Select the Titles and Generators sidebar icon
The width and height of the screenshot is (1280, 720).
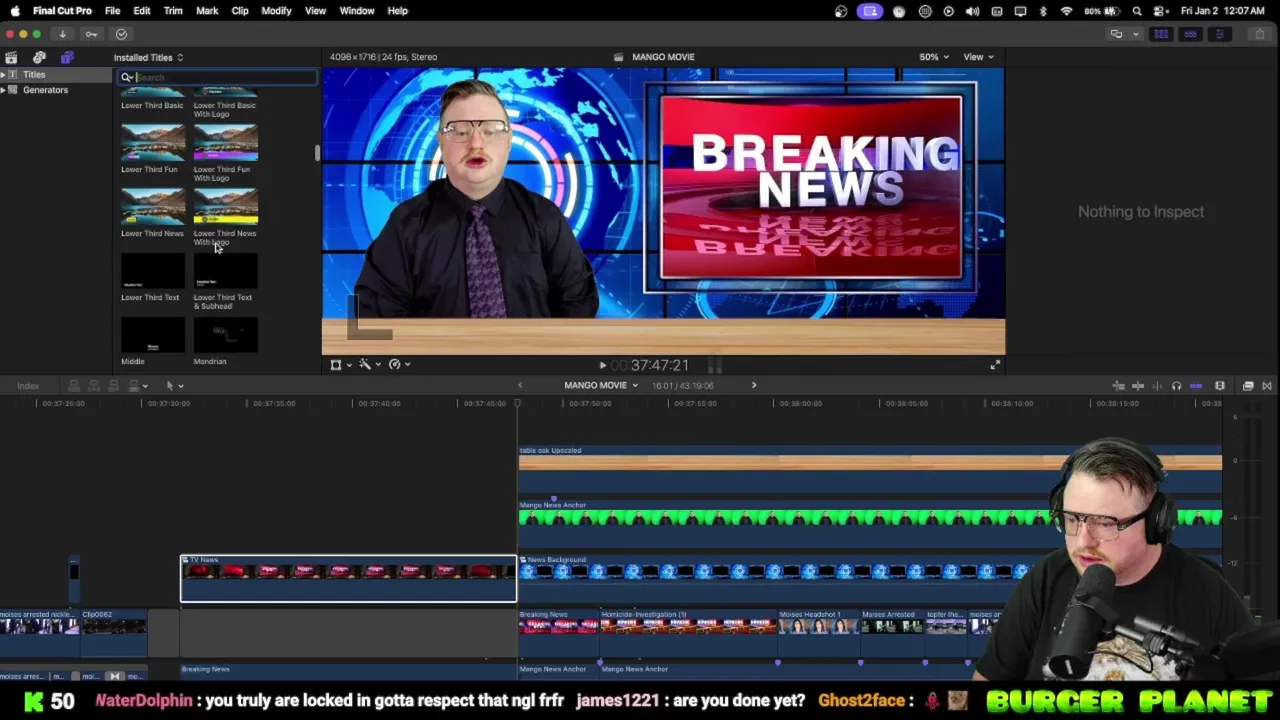[x=67, y=57]
